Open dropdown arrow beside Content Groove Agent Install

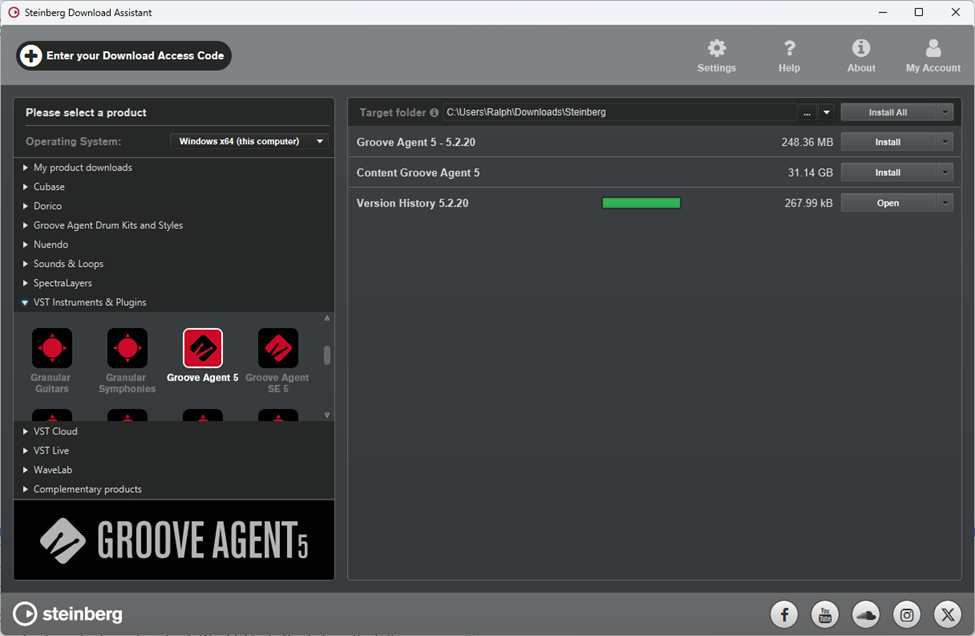pyautogui.click(x=945, y=172)
